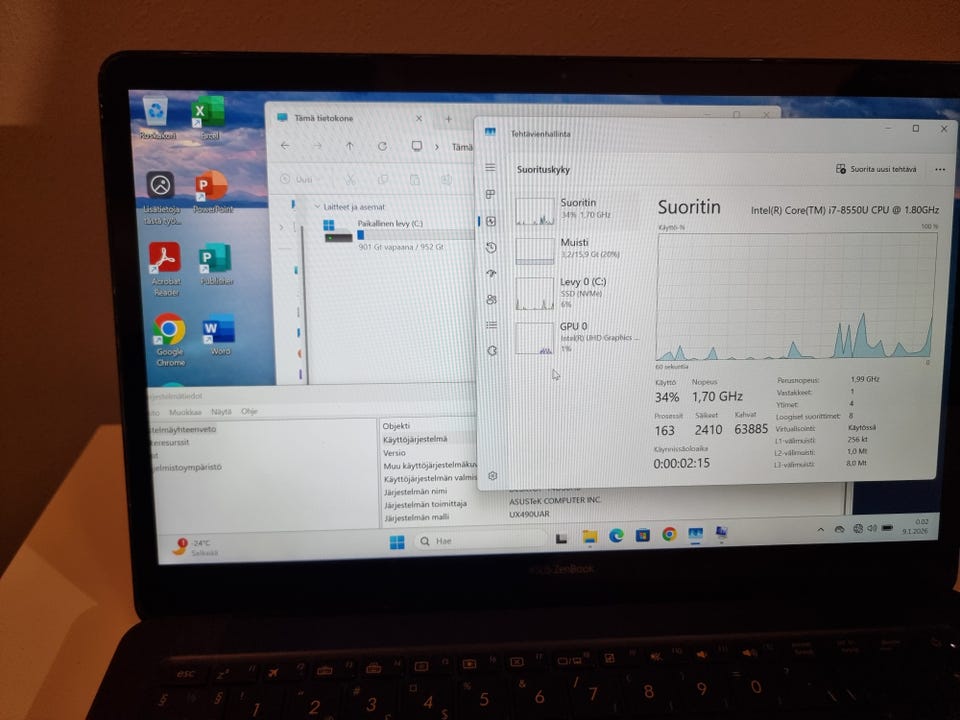Open Microsoft Edge from the taskbar
Screen dimensions: 960x720
pyautogui.click(x=616, y=536)
